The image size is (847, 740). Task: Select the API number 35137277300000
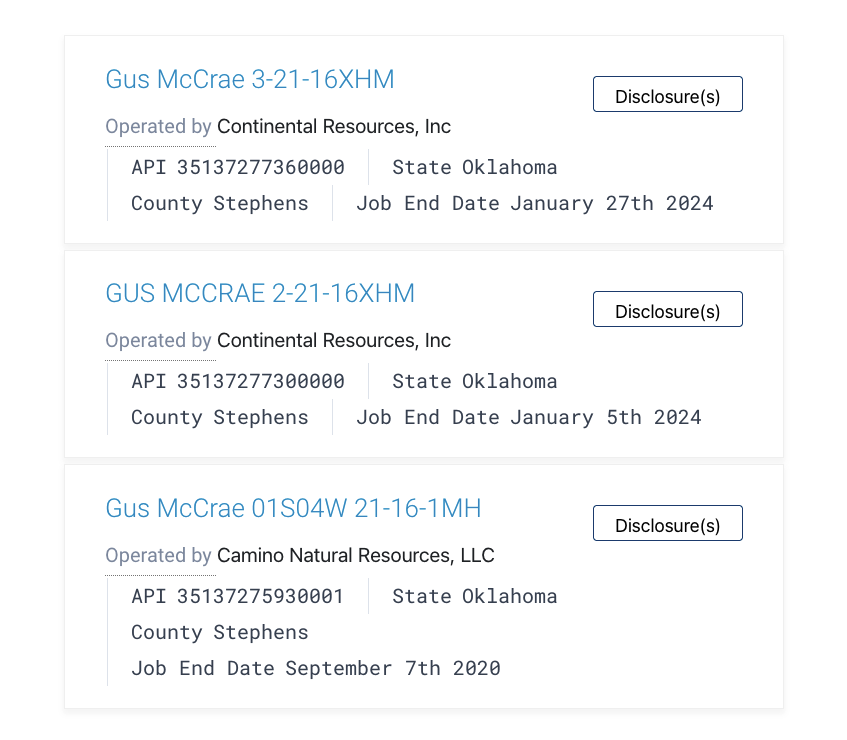click(x=260, y=381)
